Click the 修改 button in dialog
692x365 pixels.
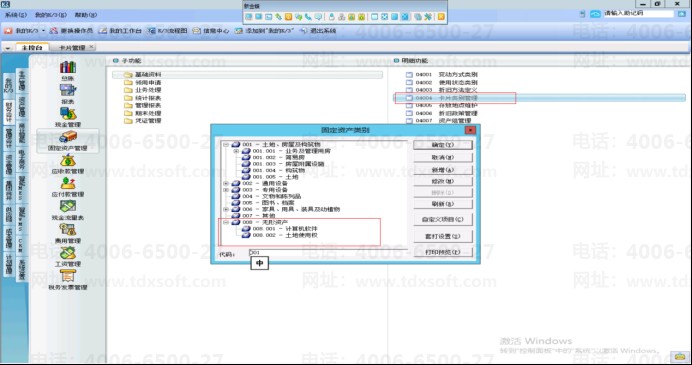443,181
